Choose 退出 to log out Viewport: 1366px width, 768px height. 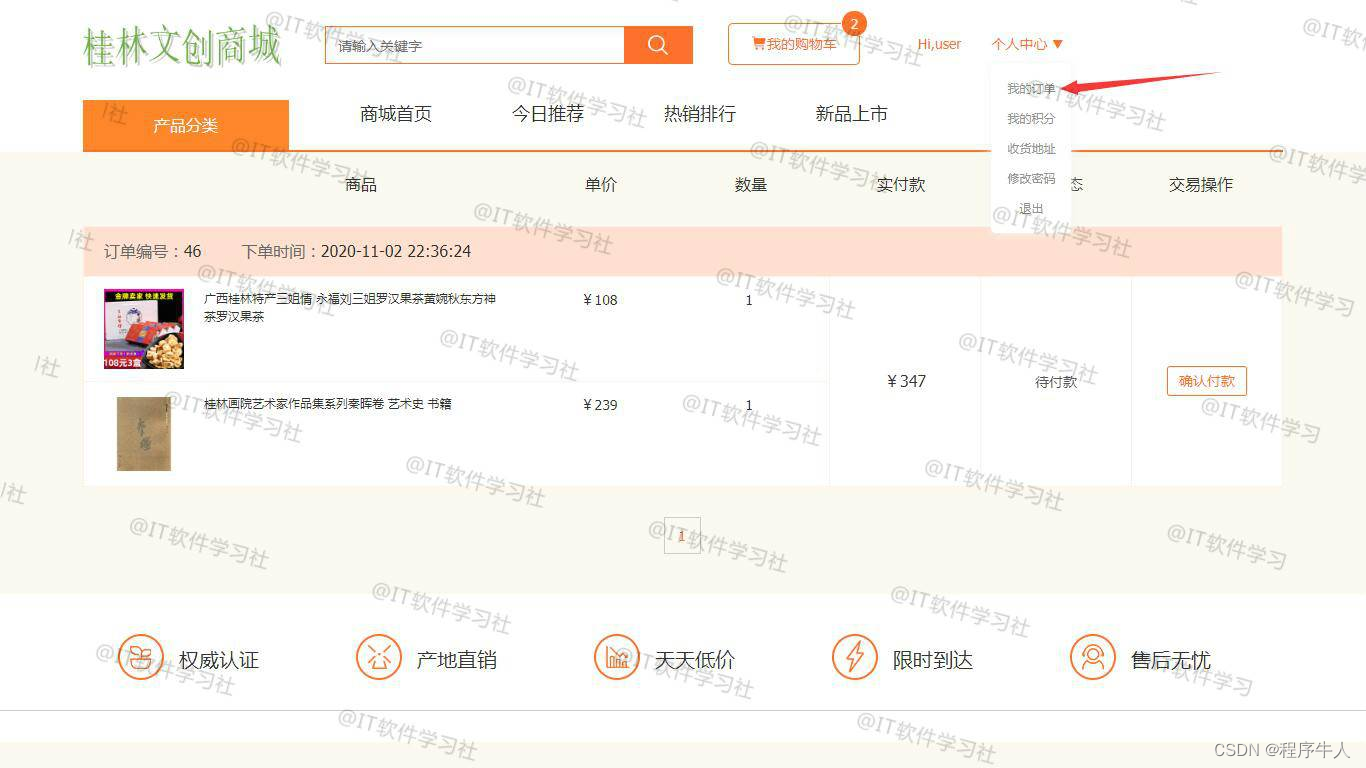1031,209
